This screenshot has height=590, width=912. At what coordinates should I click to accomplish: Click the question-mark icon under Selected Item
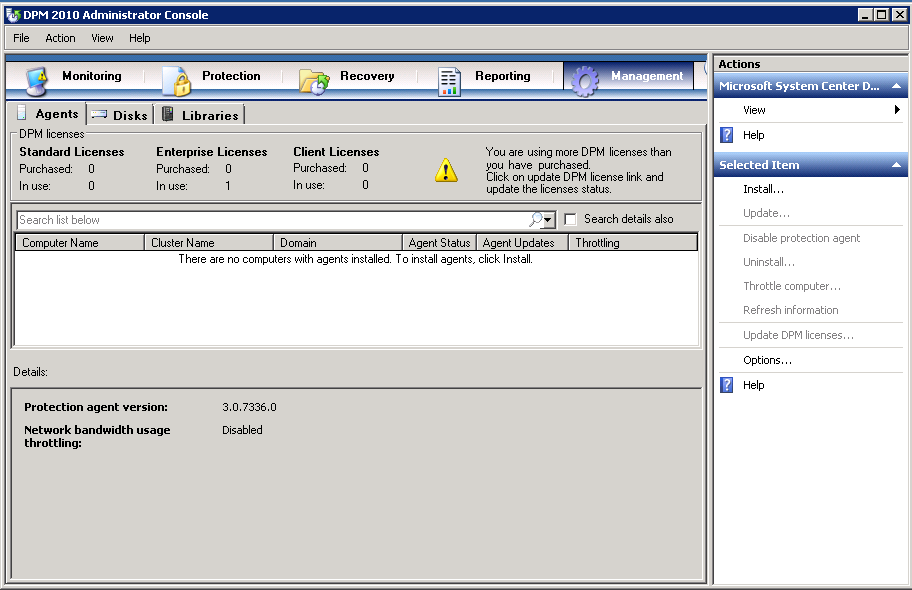click(726, 385)
